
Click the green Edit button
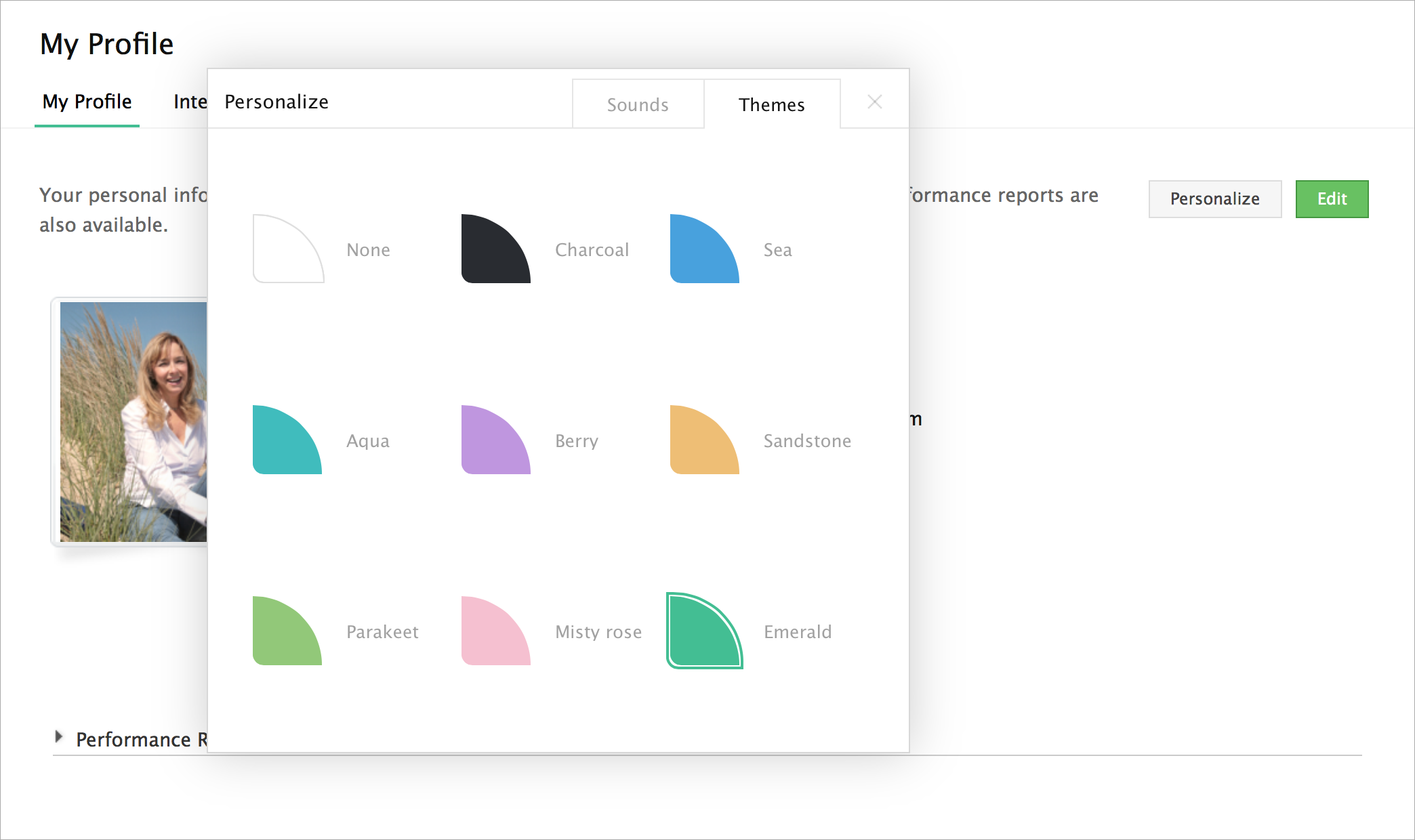[1331, 198]
